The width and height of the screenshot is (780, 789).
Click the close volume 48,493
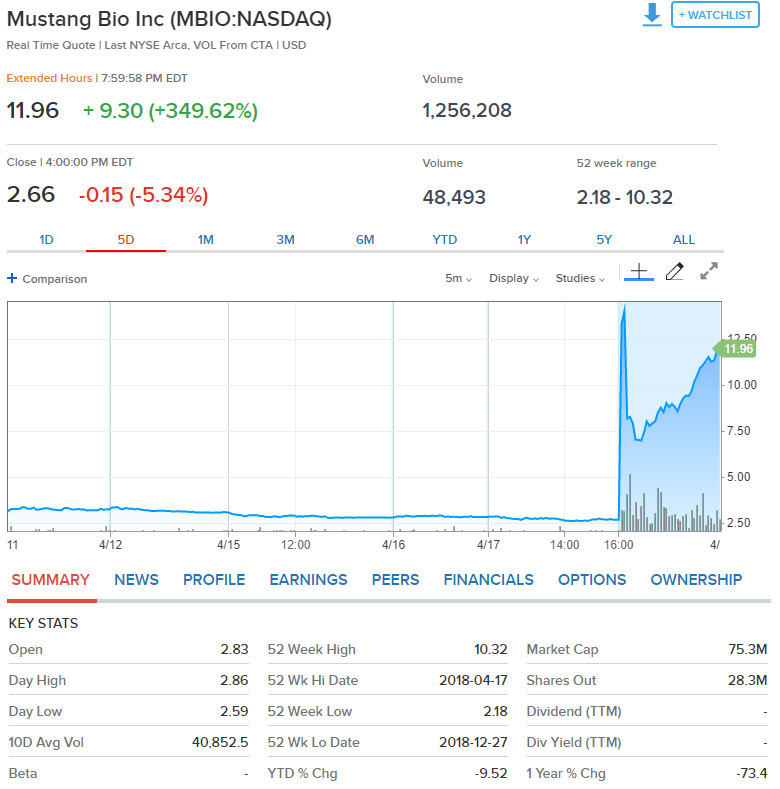tap(454, 197)
